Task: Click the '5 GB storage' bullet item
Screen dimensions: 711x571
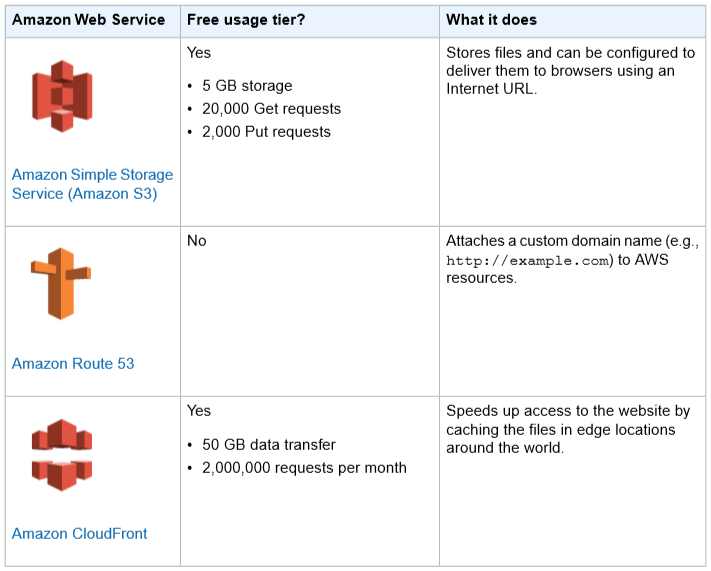Action: [x=247, y=85]
